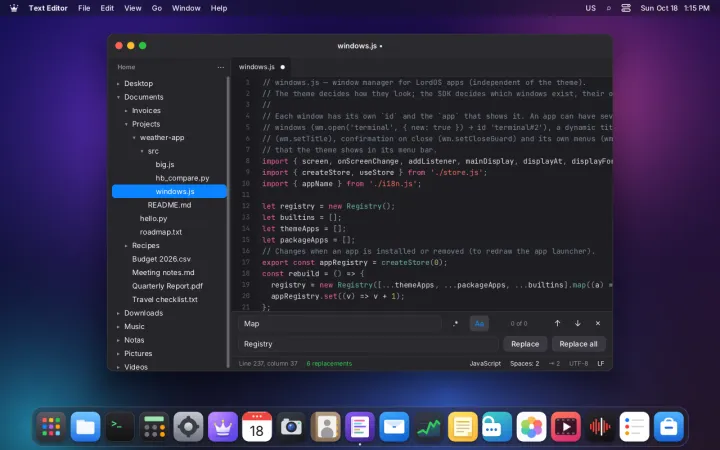Screen dimensions: 720x450
Task: Click unsaved dot on windows.js tab
Action: tap(282, 67)
